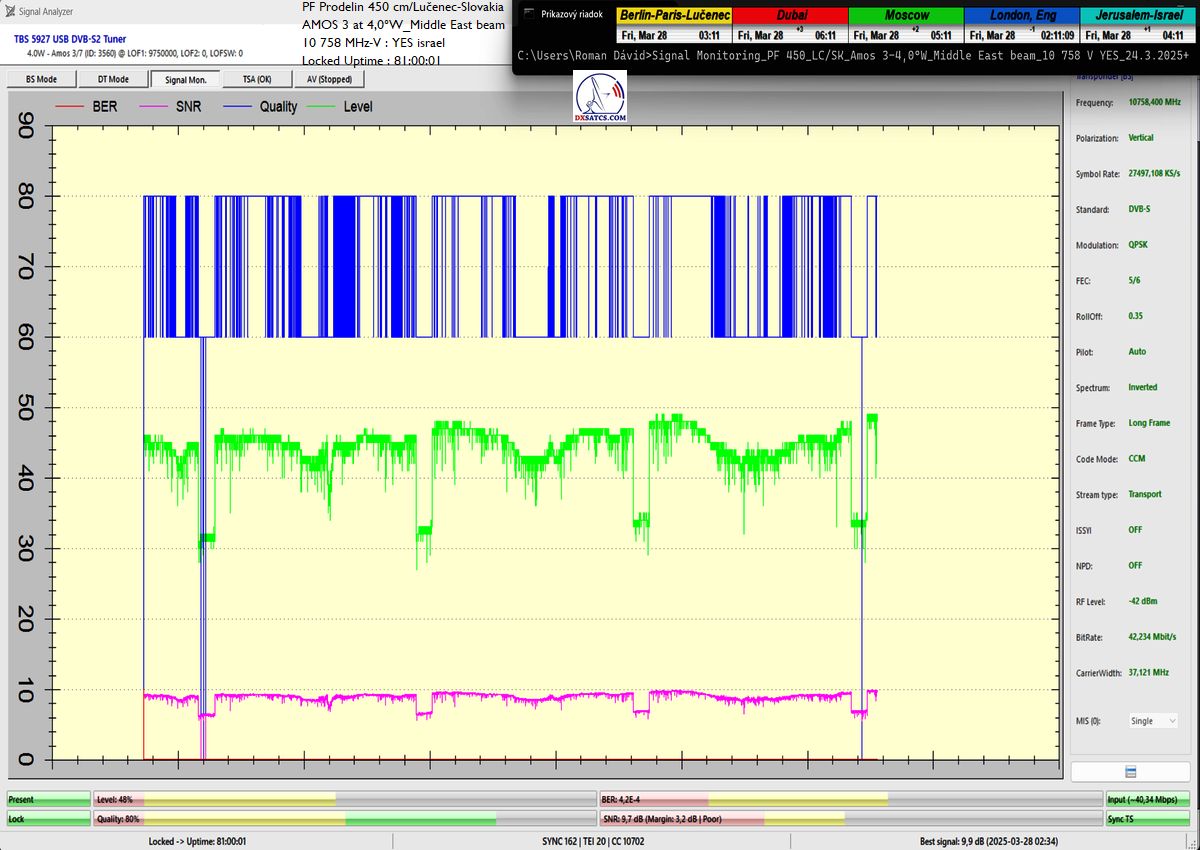Switch to the BS Mode tab

(x=40, y=79)
